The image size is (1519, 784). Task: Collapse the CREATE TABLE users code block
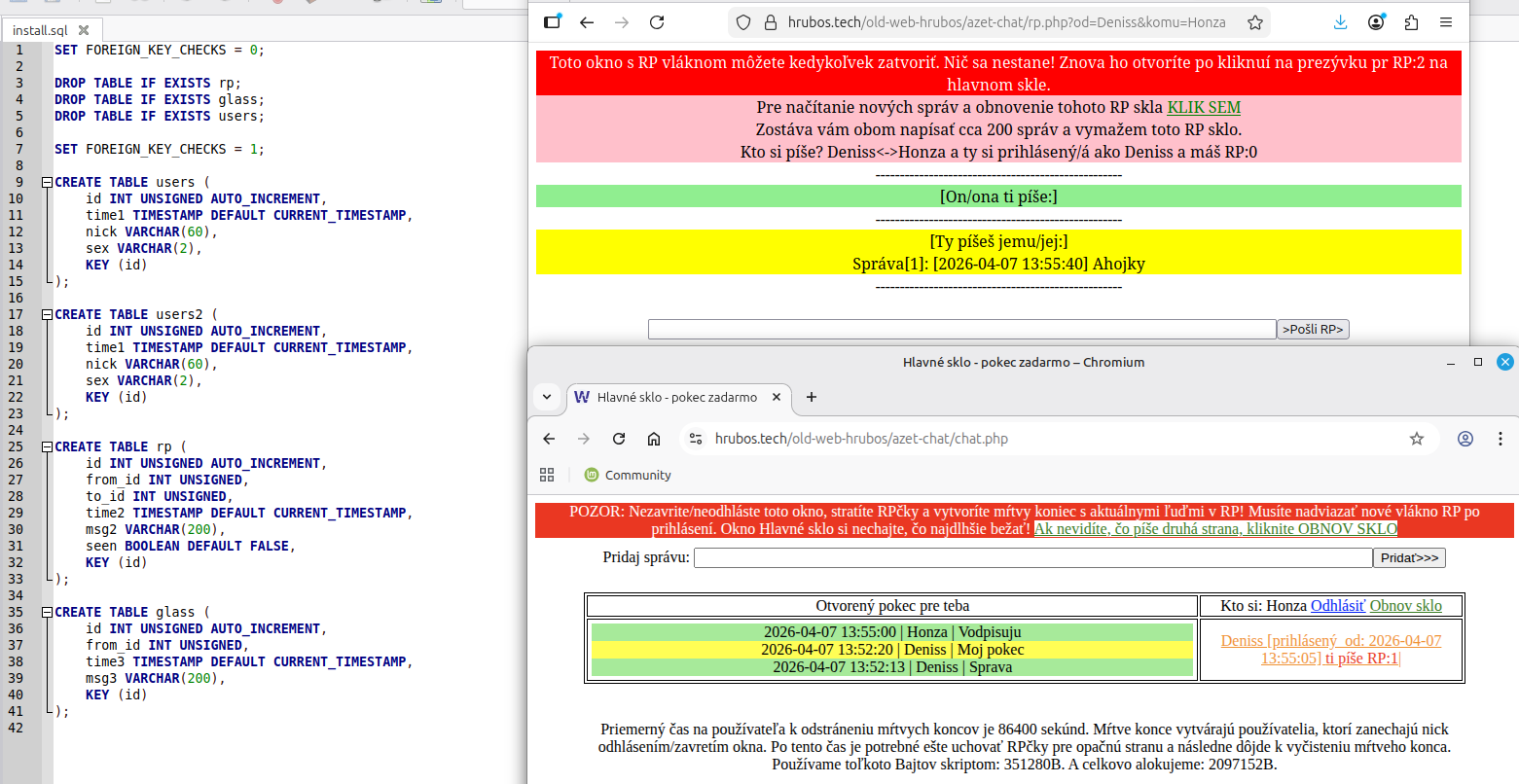[x=46, y=182]
